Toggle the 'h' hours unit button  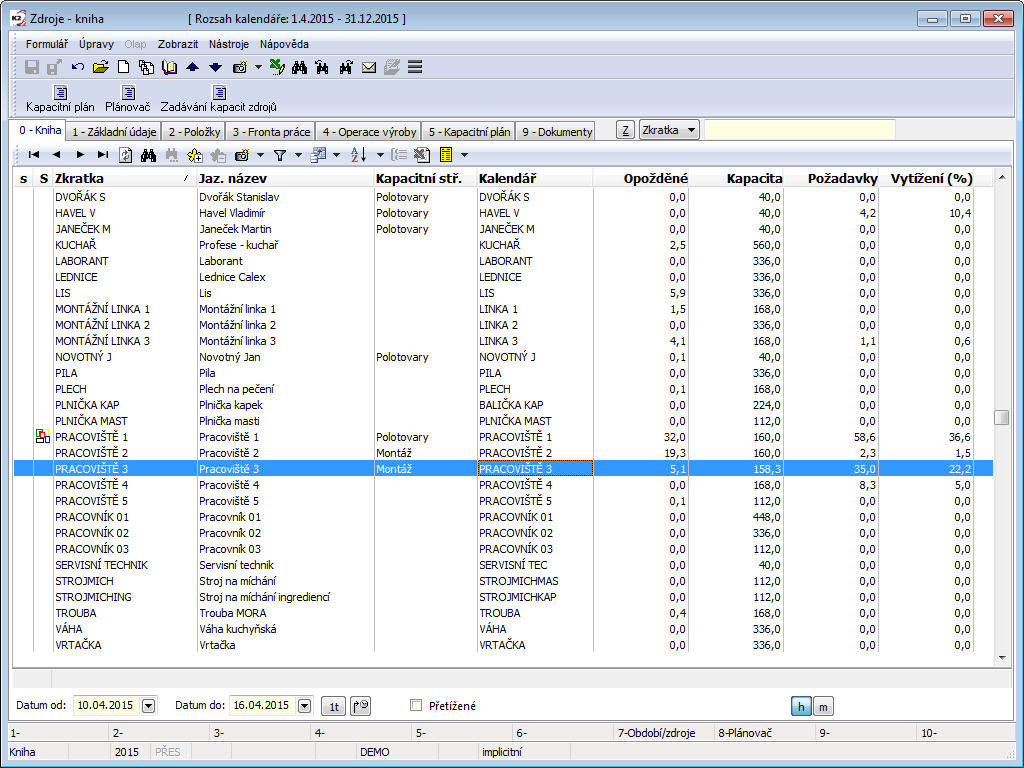801,706
